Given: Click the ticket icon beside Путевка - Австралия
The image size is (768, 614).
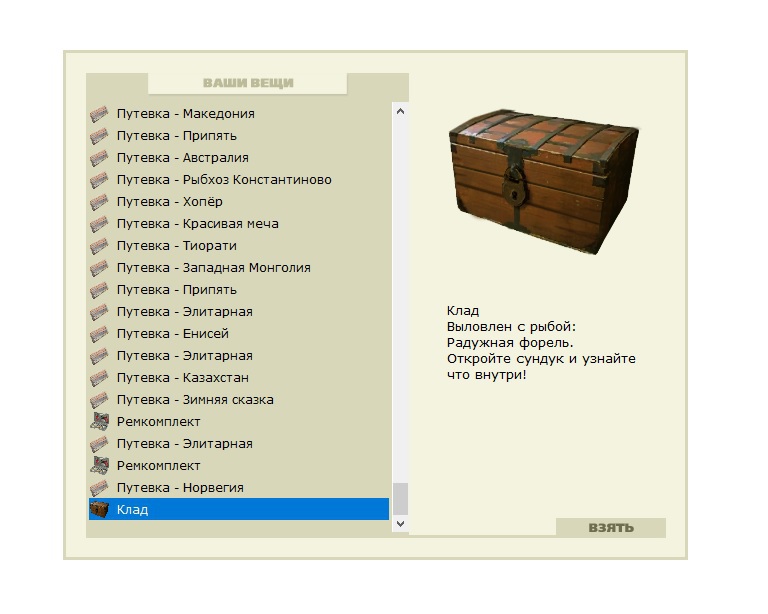Looking at the screenshot, I should [99, 158].
